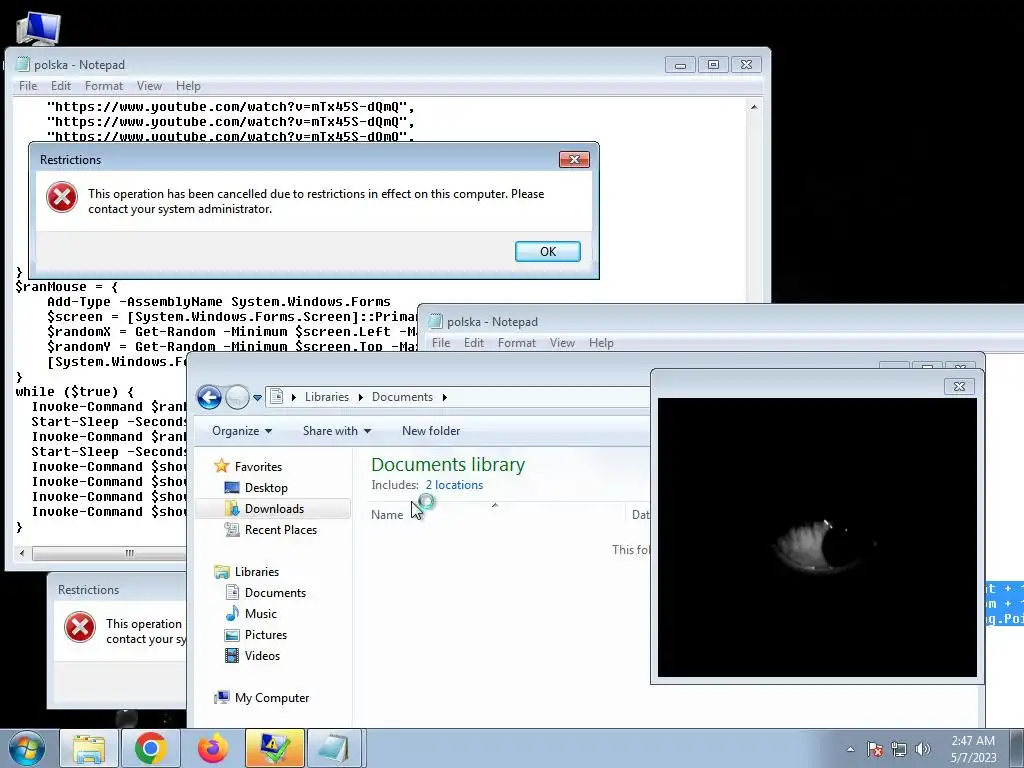Close the top Restrictions error dialog
1024x768 pixels.
click(x=574, y=159)
